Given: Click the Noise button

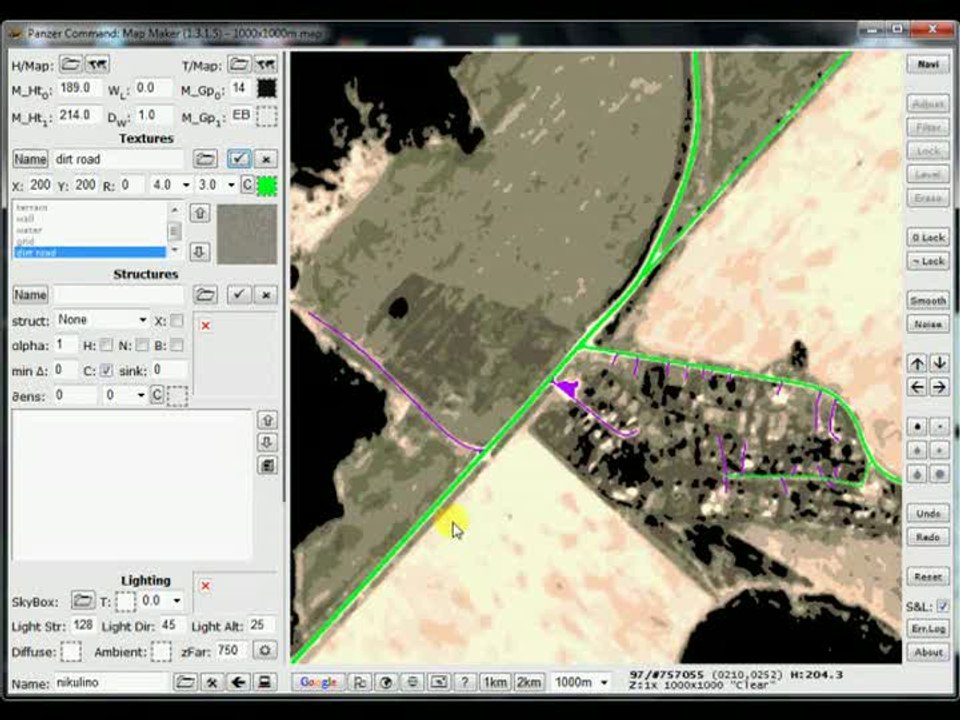Looking at the screenshot, I should coord(928,324).
